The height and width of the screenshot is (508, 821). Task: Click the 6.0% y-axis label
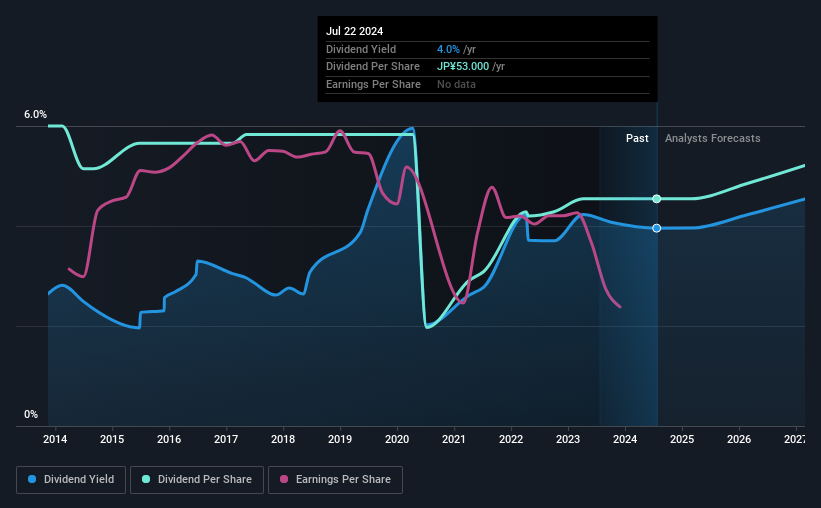click(x=35, y=115)
